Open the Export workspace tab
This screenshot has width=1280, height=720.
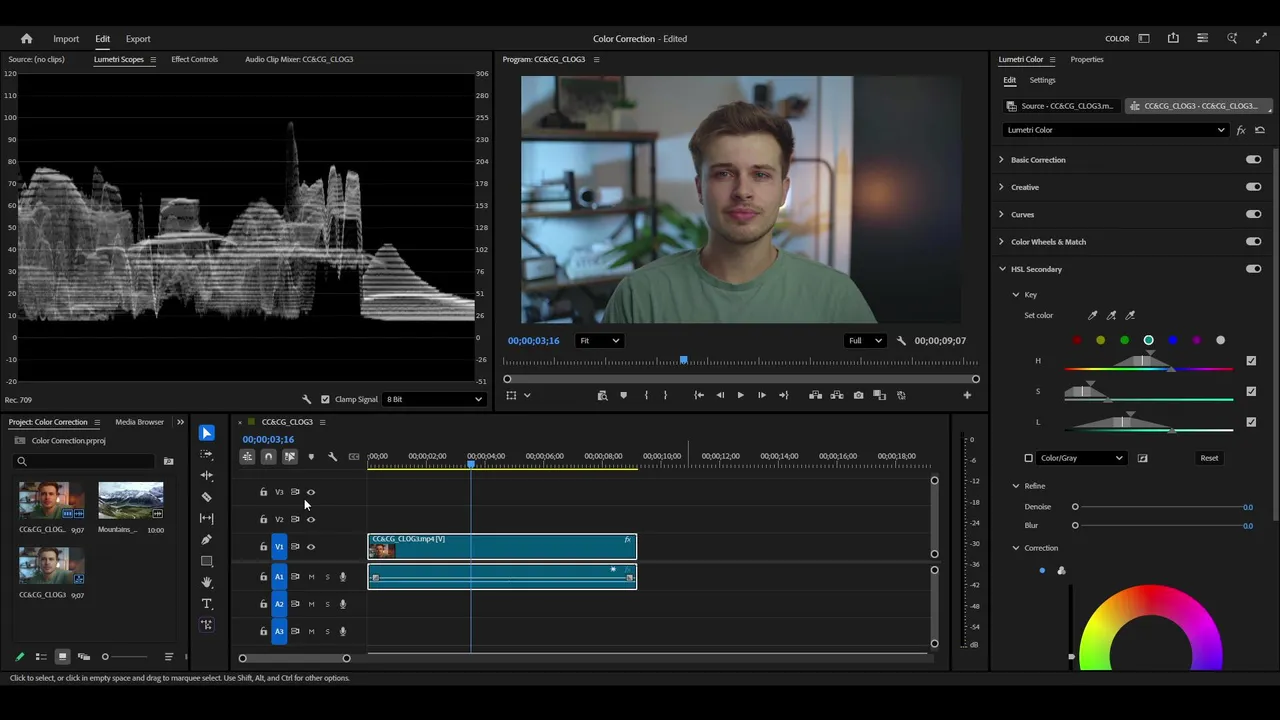click(138, 39)
